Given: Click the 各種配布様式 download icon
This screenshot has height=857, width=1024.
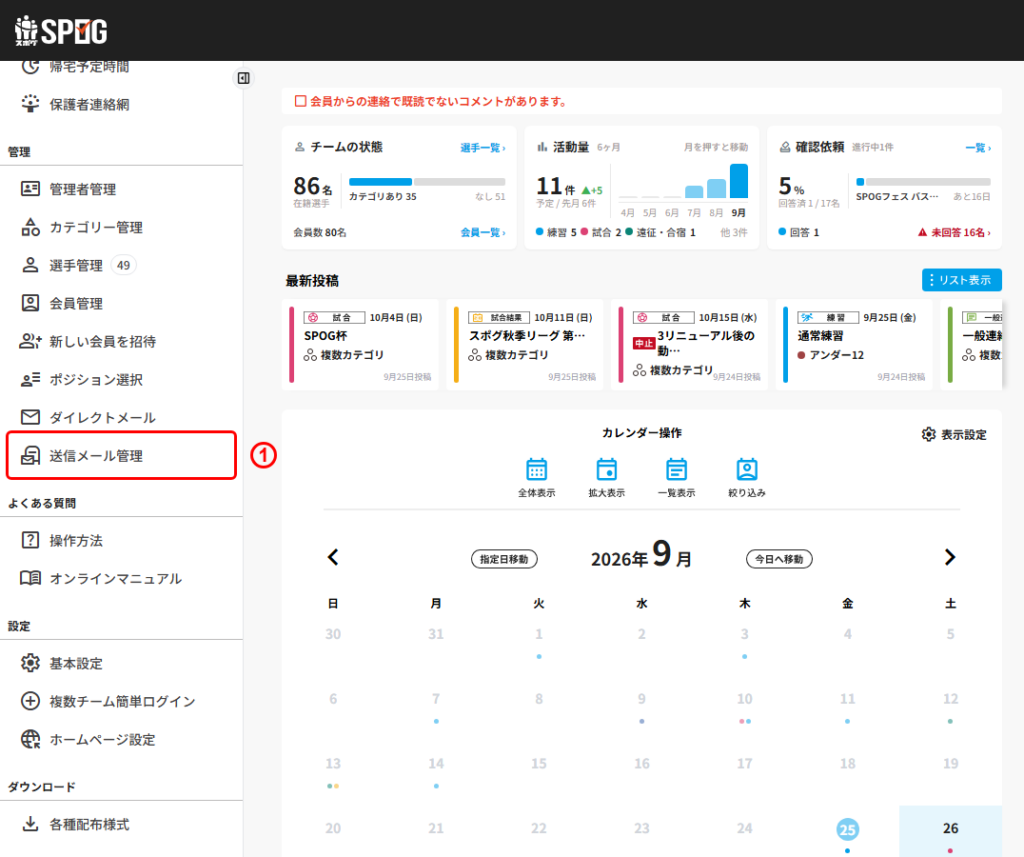Looking at the screenshot, I should coord(30,824).
